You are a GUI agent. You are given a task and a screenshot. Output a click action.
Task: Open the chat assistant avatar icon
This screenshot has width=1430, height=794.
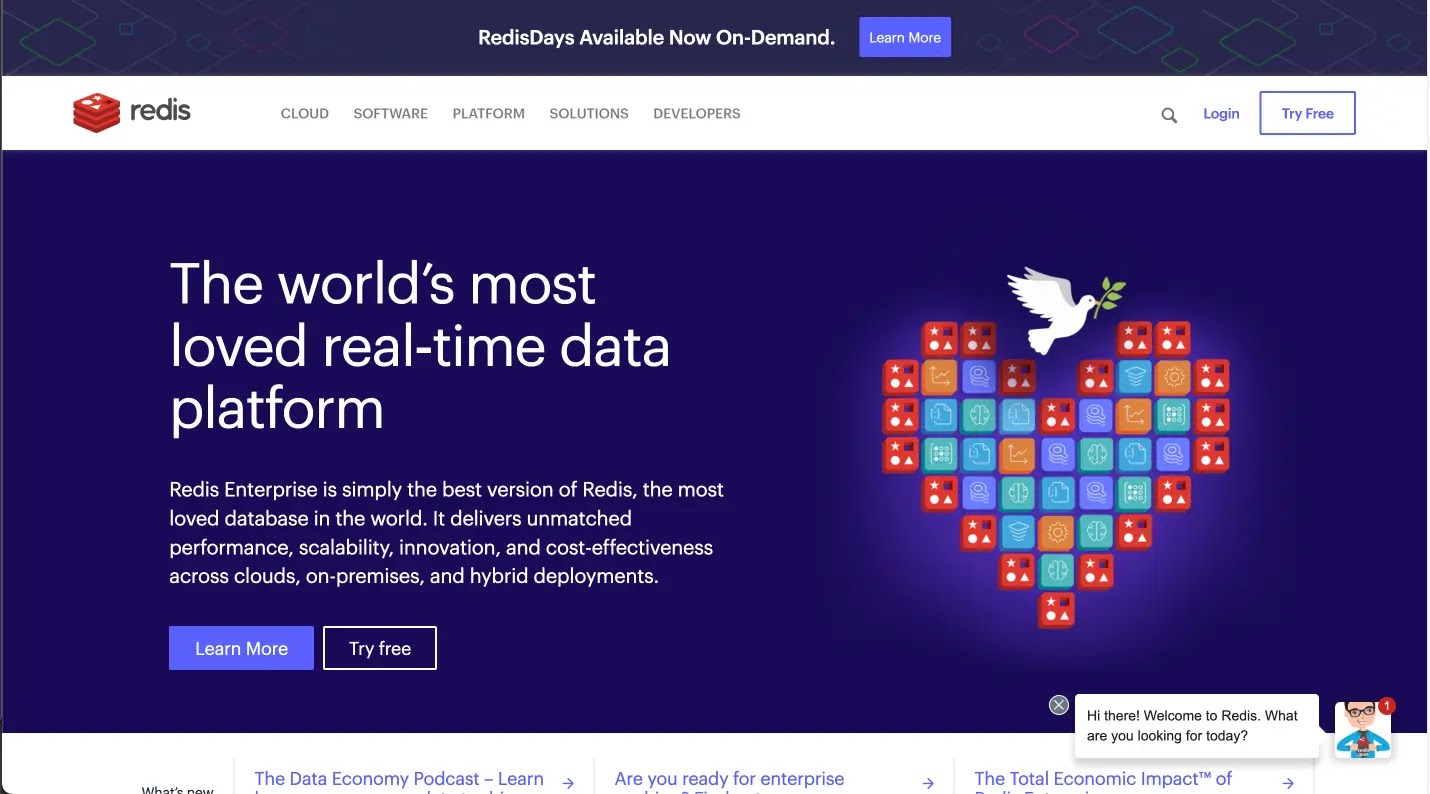1363,729
